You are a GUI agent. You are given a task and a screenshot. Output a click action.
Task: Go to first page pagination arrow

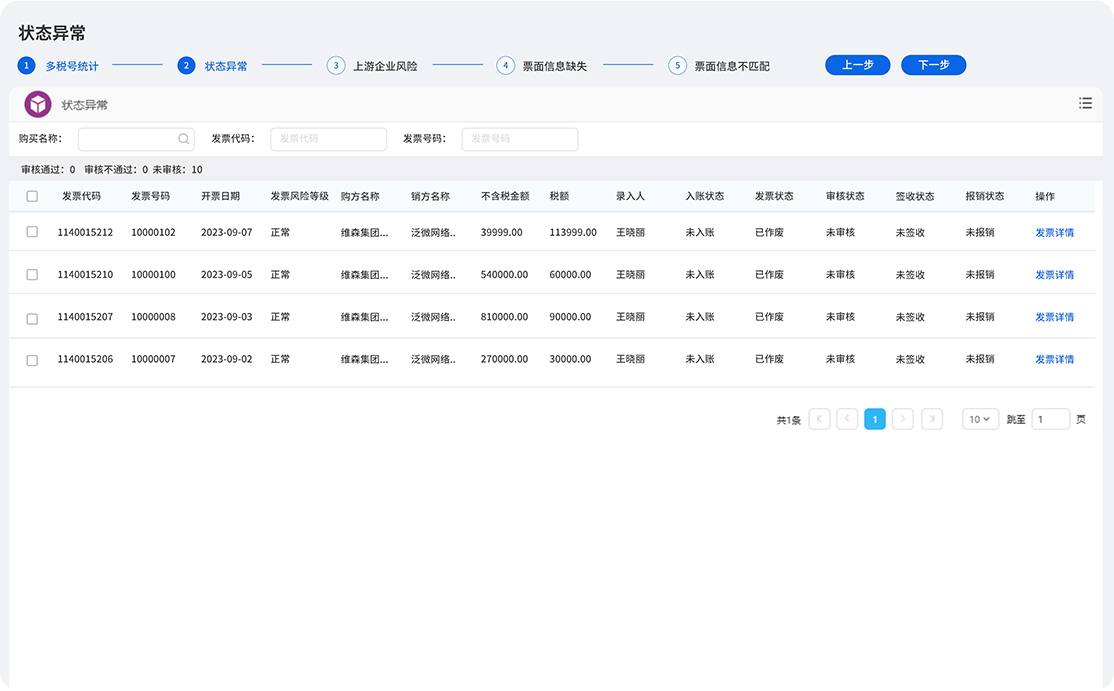(x=819, y=419)
